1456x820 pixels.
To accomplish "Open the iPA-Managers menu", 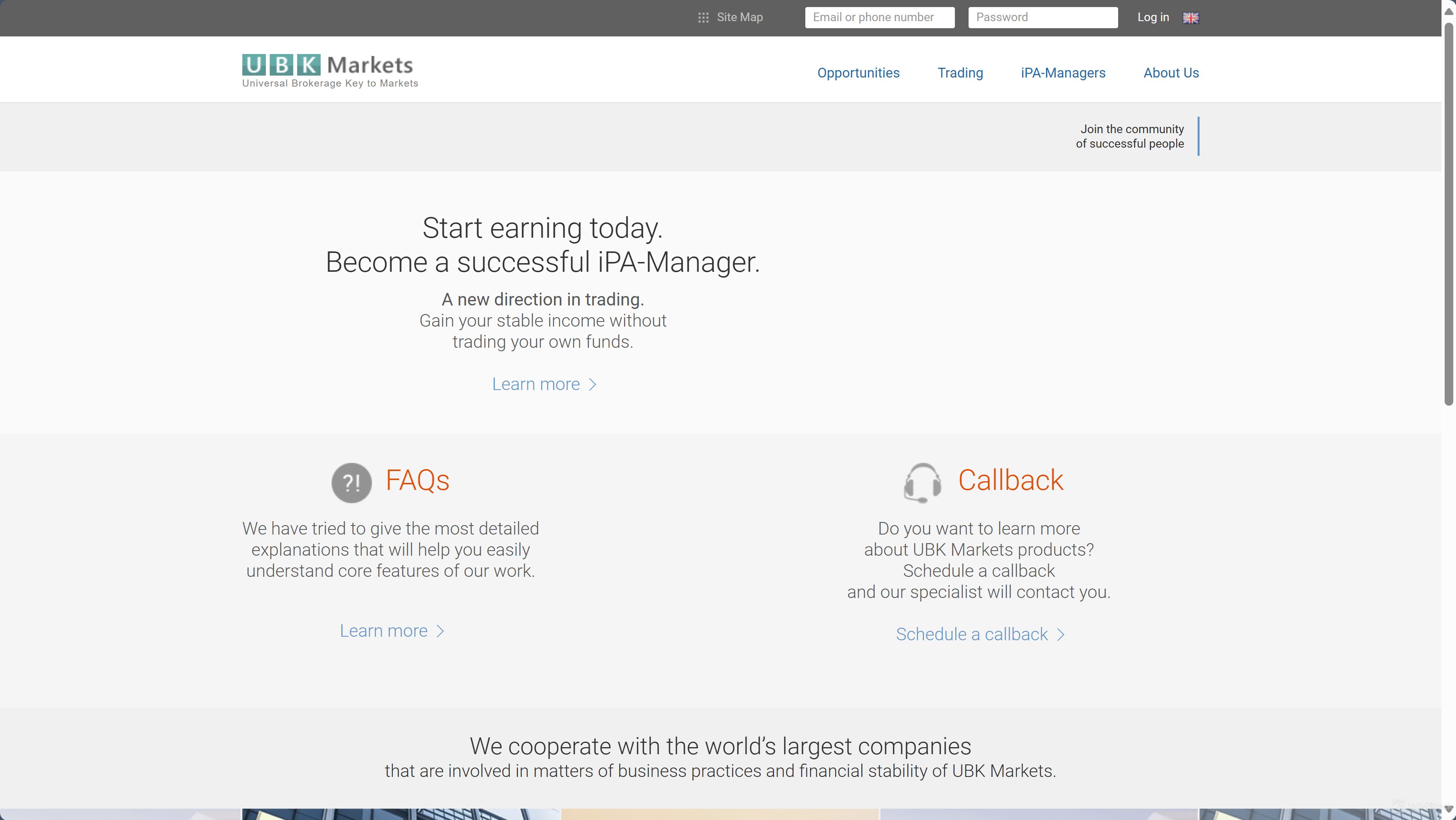I will (1063, 73).
